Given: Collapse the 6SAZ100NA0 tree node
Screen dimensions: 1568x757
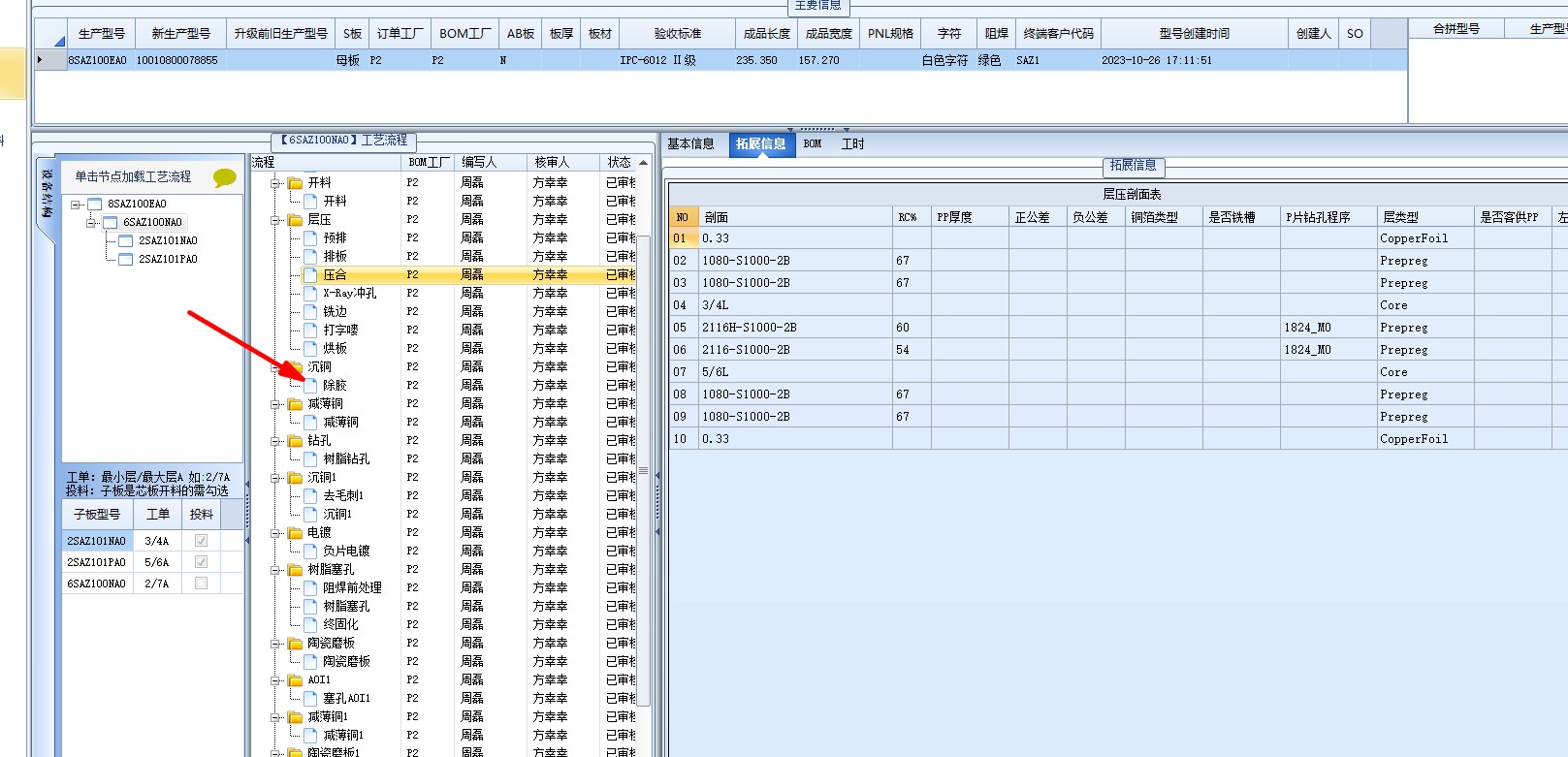Looking at the screenshot, I should coord(91,223).
